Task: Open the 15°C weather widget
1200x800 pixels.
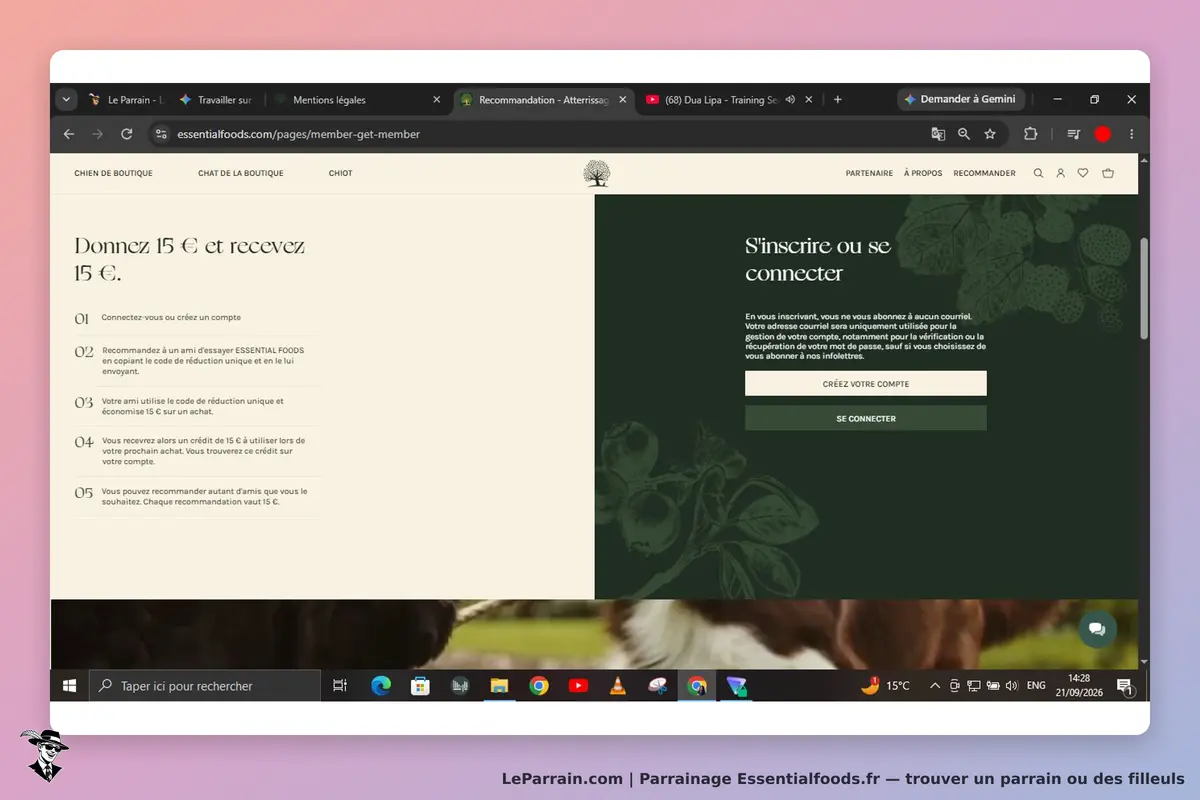Action: pyautogui.click(x=886, y=686)
